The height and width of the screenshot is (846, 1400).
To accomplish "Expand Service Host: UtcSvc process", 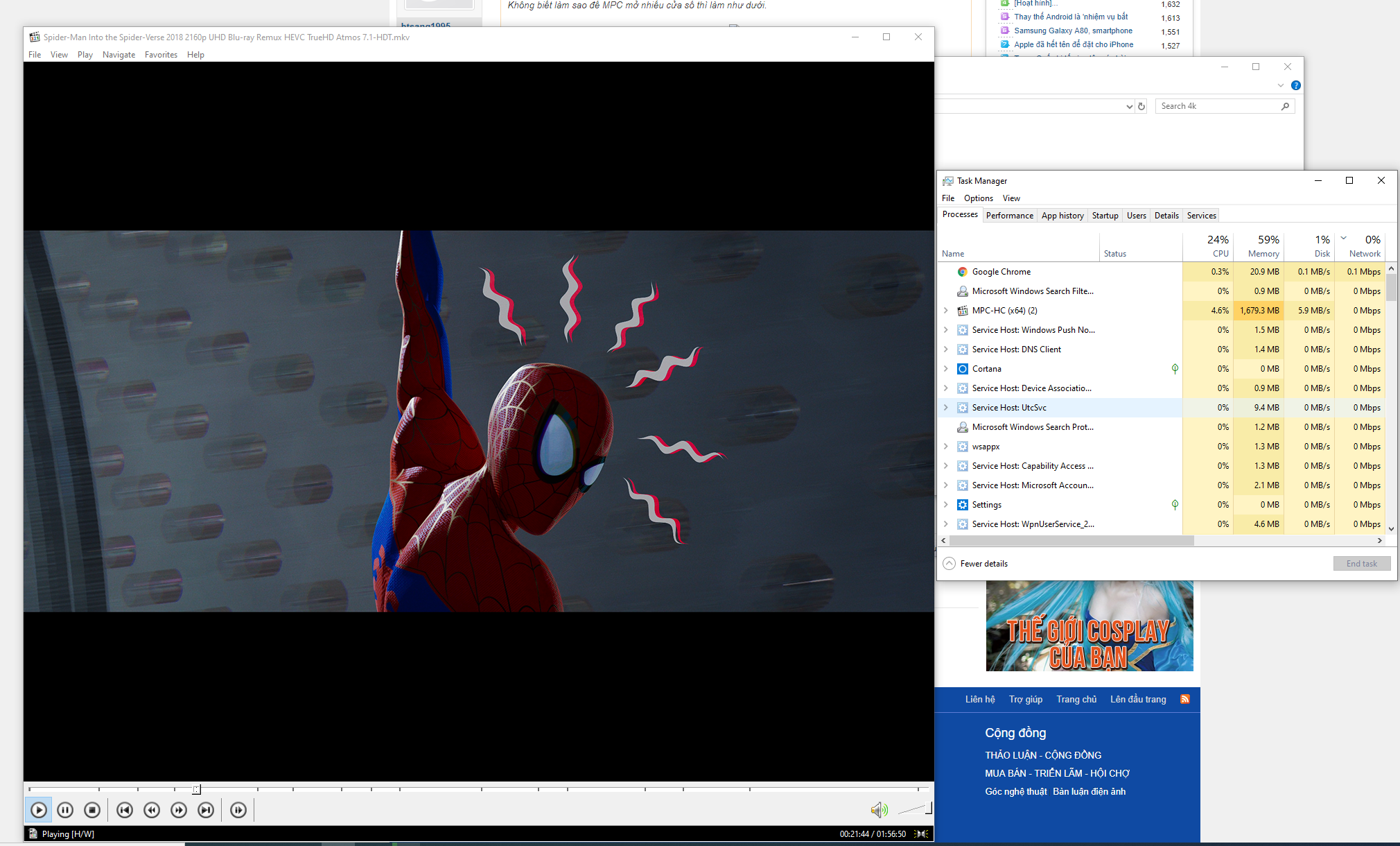I will click(945, 408).
